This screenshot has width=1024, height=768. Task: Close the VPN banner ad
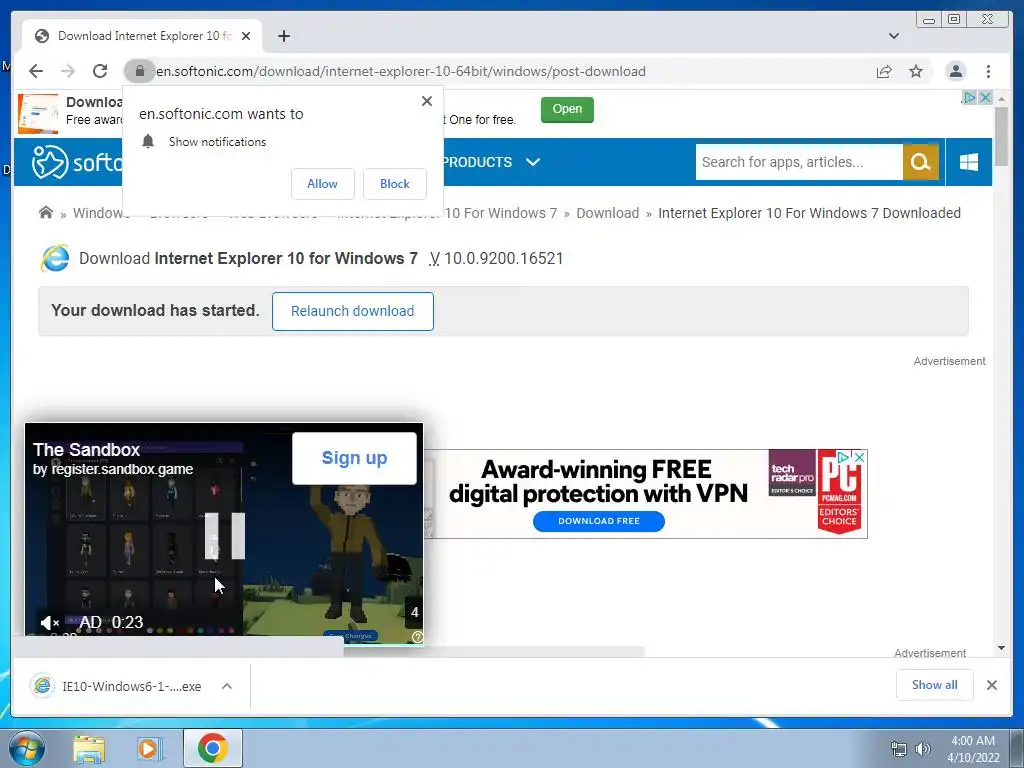click(x=859, y=457)
